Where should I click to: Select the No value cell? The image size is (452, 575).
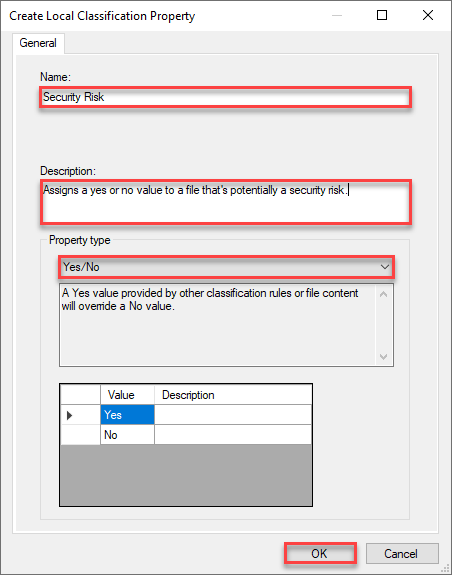127,435
